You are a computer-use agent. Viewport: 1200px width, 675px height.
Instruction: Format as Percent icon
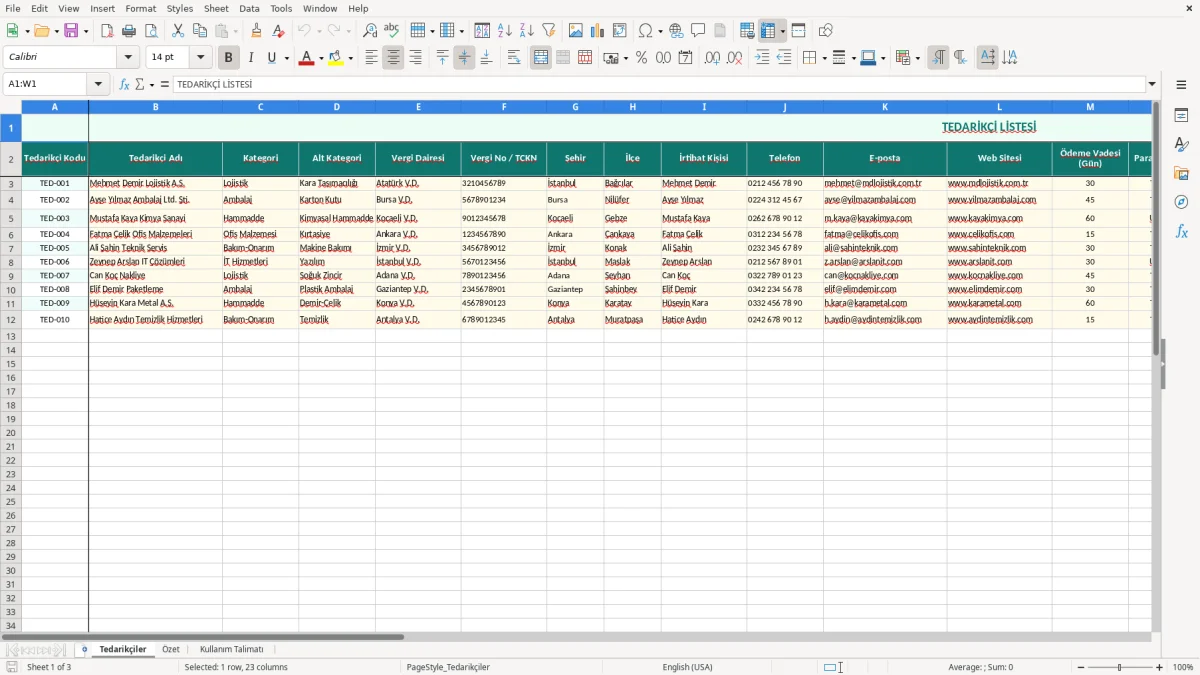[641, 58]
